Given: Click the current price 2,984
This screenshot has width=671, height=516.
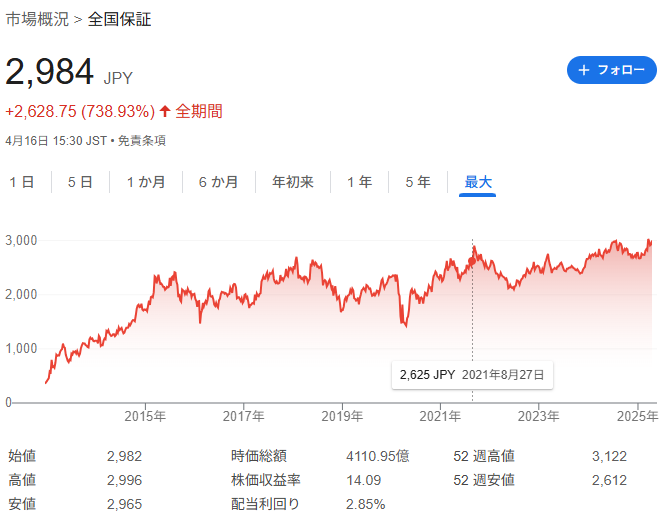Looking at the screenshot, I should 49,71.
